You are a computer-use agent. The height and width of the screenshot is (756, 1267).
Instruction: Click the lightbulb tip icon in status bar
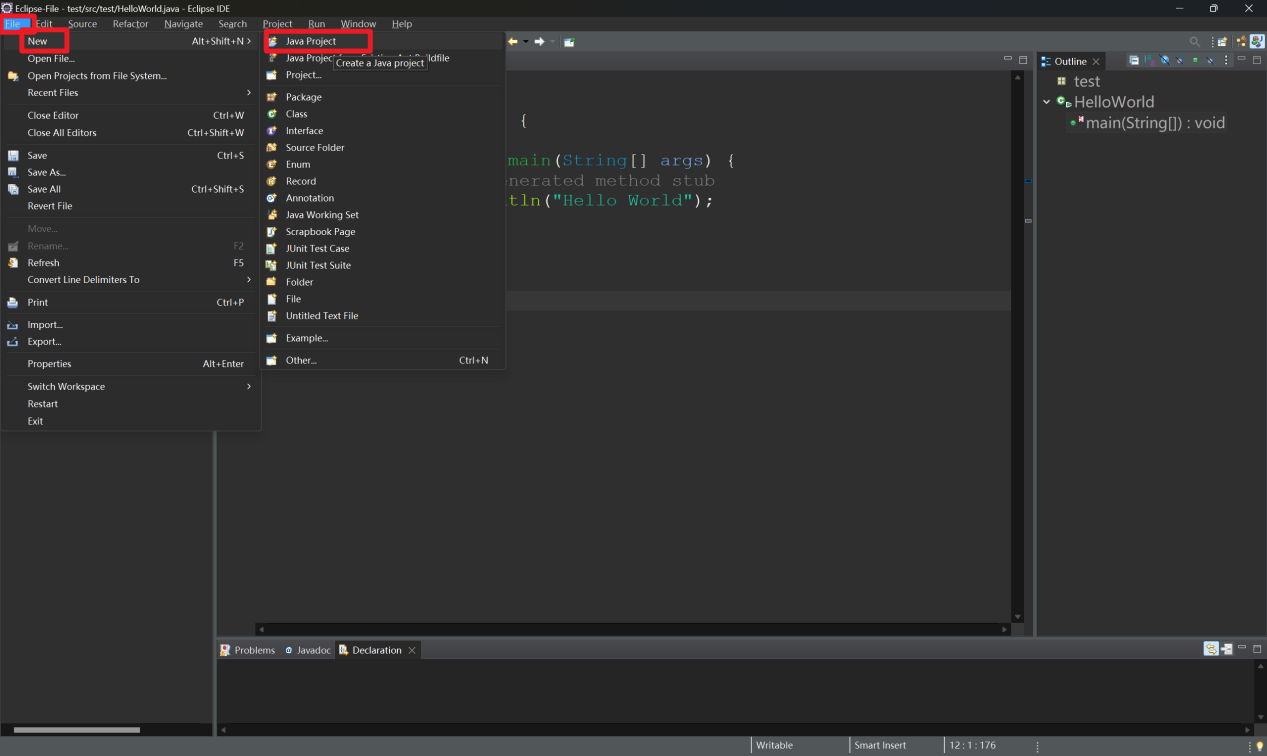(x=1259, y=746)
